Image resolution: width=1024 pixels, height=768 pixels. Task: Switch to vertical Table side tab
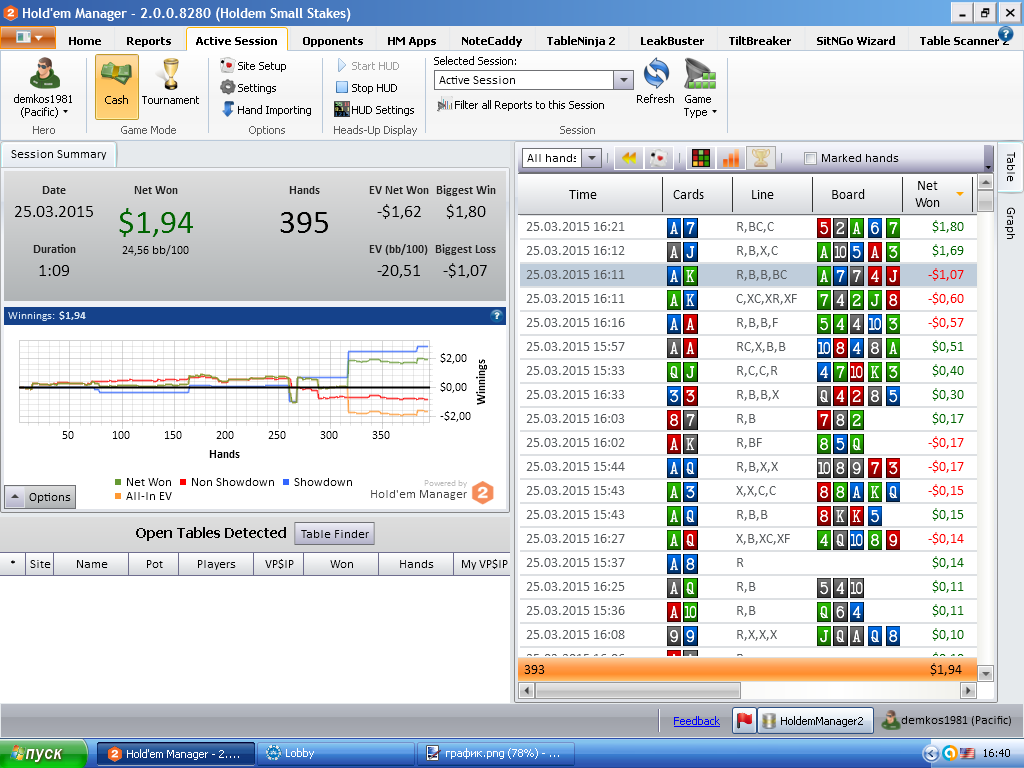(x=1010, y=167)
